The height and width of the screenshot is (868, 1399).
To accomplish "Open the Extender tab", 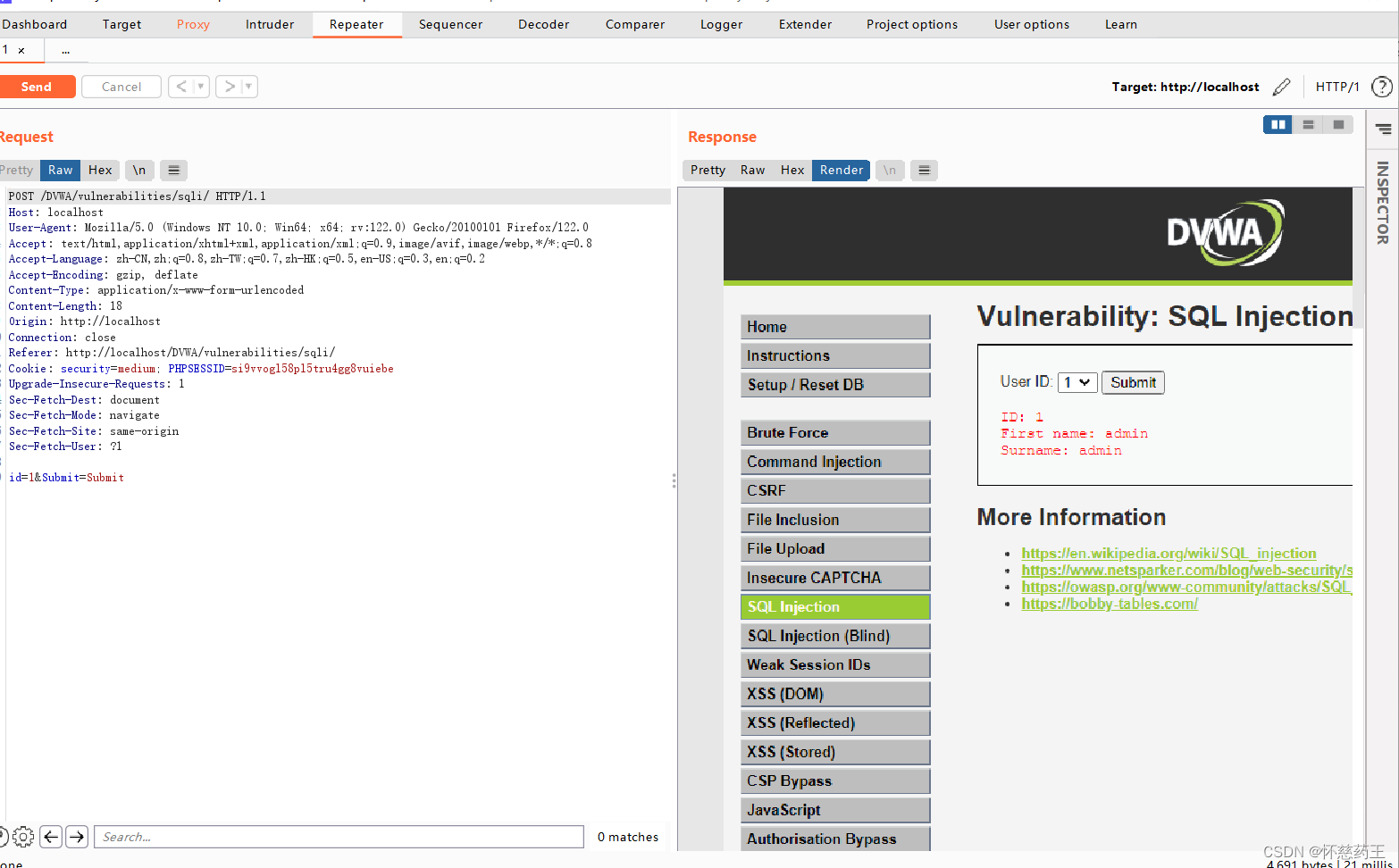I will tap(805, 24).
